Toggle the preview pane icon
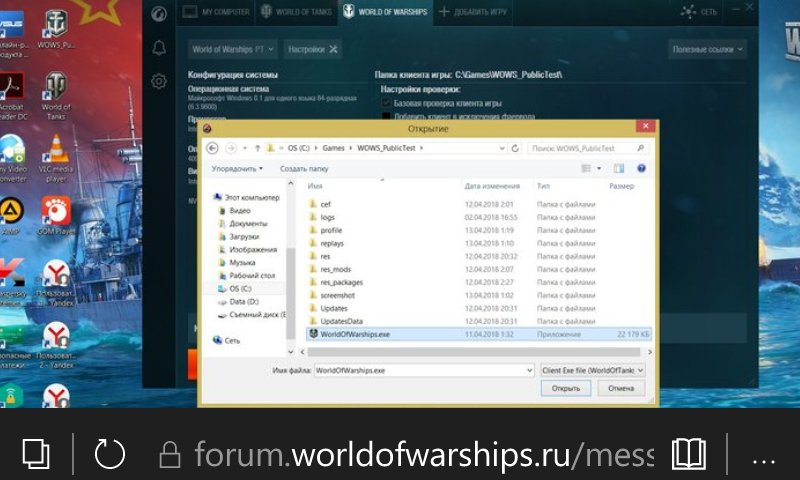The width and height of the screenshot is (800, 480). 619,168
